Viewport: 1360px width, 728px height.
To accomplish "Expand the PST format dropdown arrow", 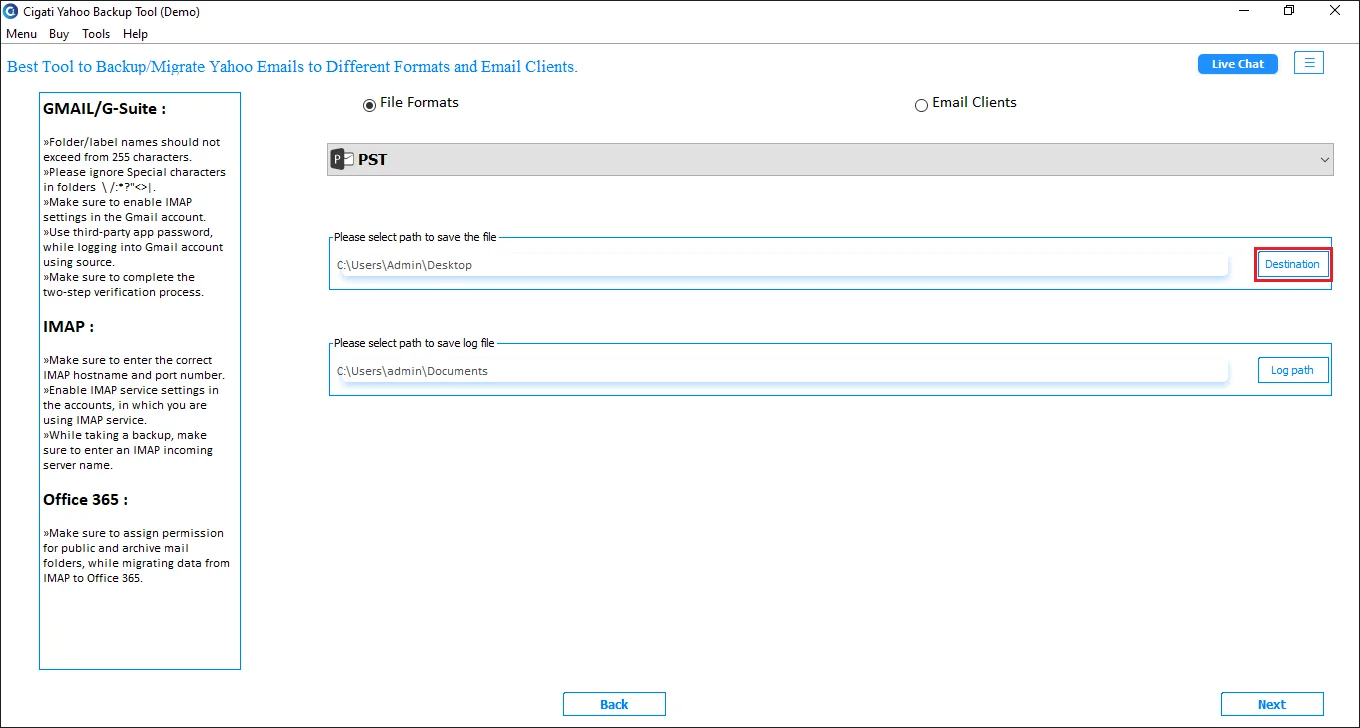I will [x=1325, y=160].
